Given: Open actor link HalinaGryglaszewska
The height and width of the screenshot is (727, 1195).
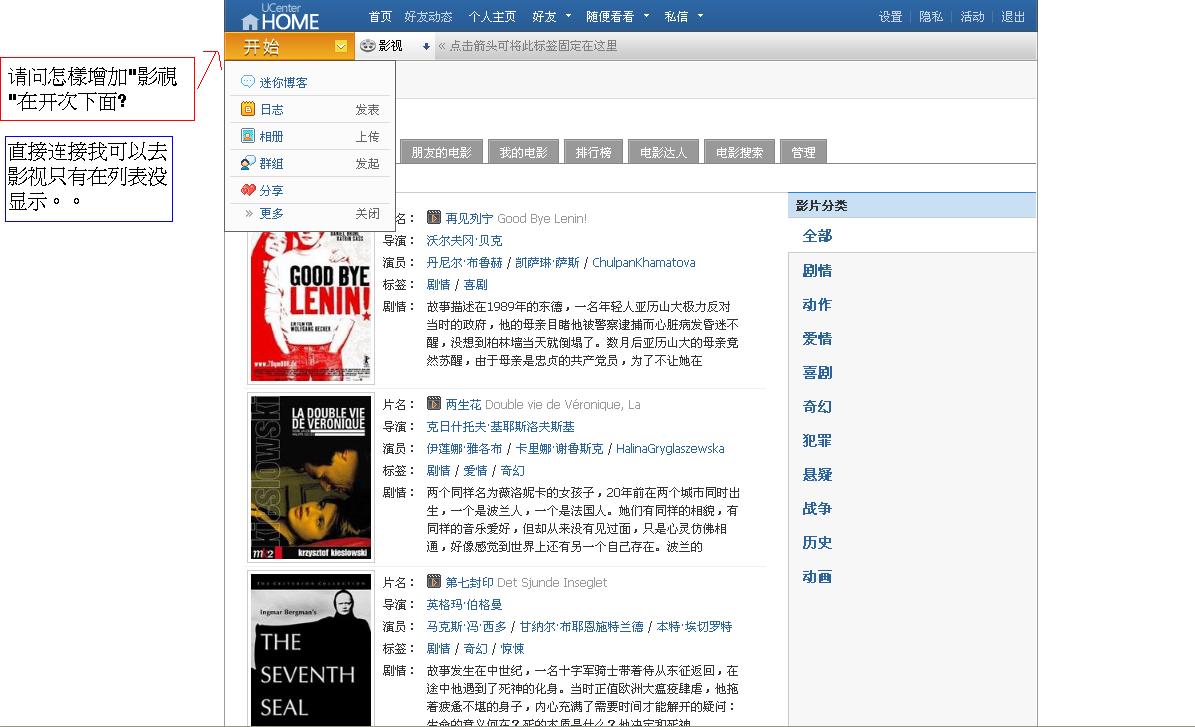Looking at the screenshot, I should [670, 449].
